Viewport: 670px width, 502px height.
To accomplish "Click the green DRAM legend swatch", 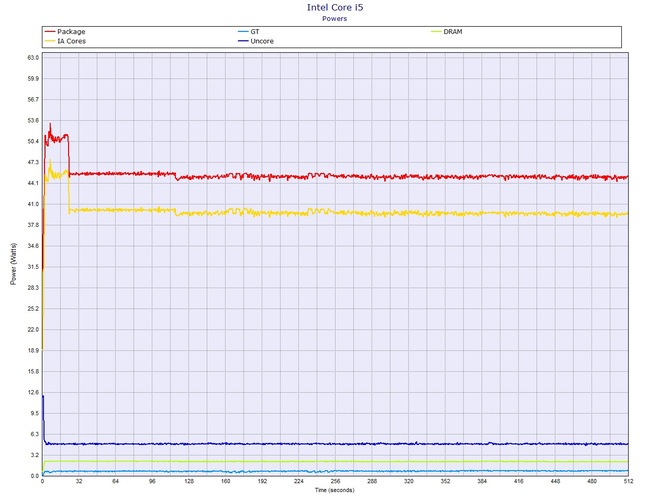I will 436,32.
